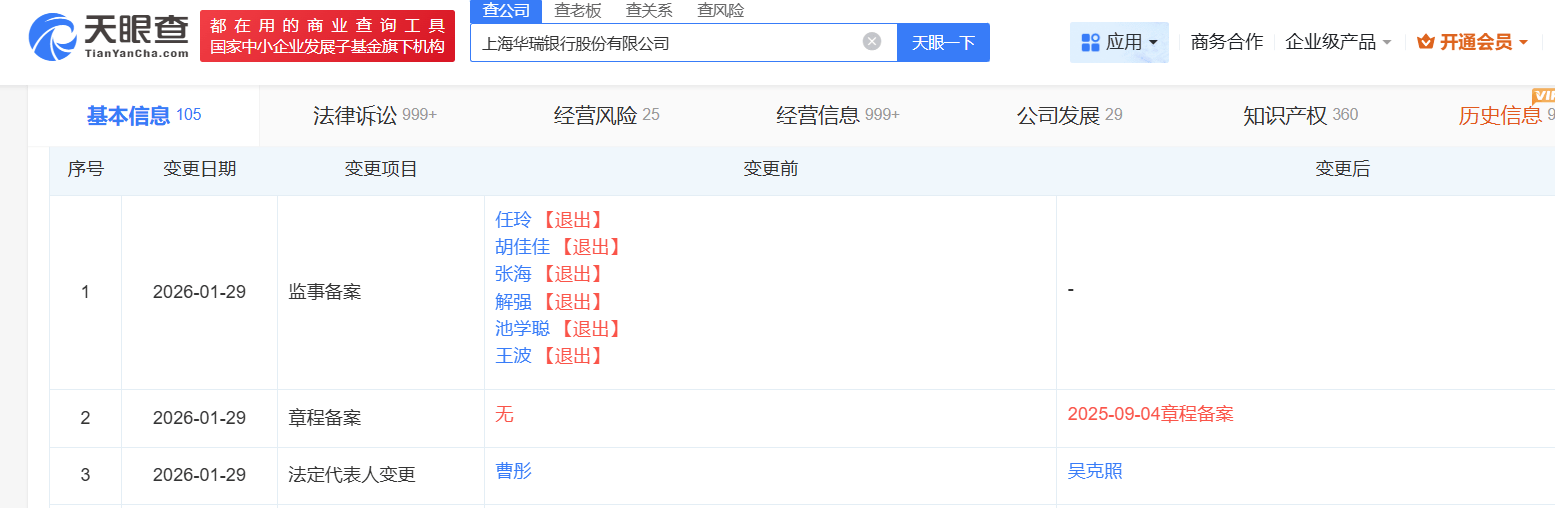Image resolution: width=1555 pixels, height=508 pixels.
Task: Expand the 应用 dropdown menu
Action: [1119, 42]
